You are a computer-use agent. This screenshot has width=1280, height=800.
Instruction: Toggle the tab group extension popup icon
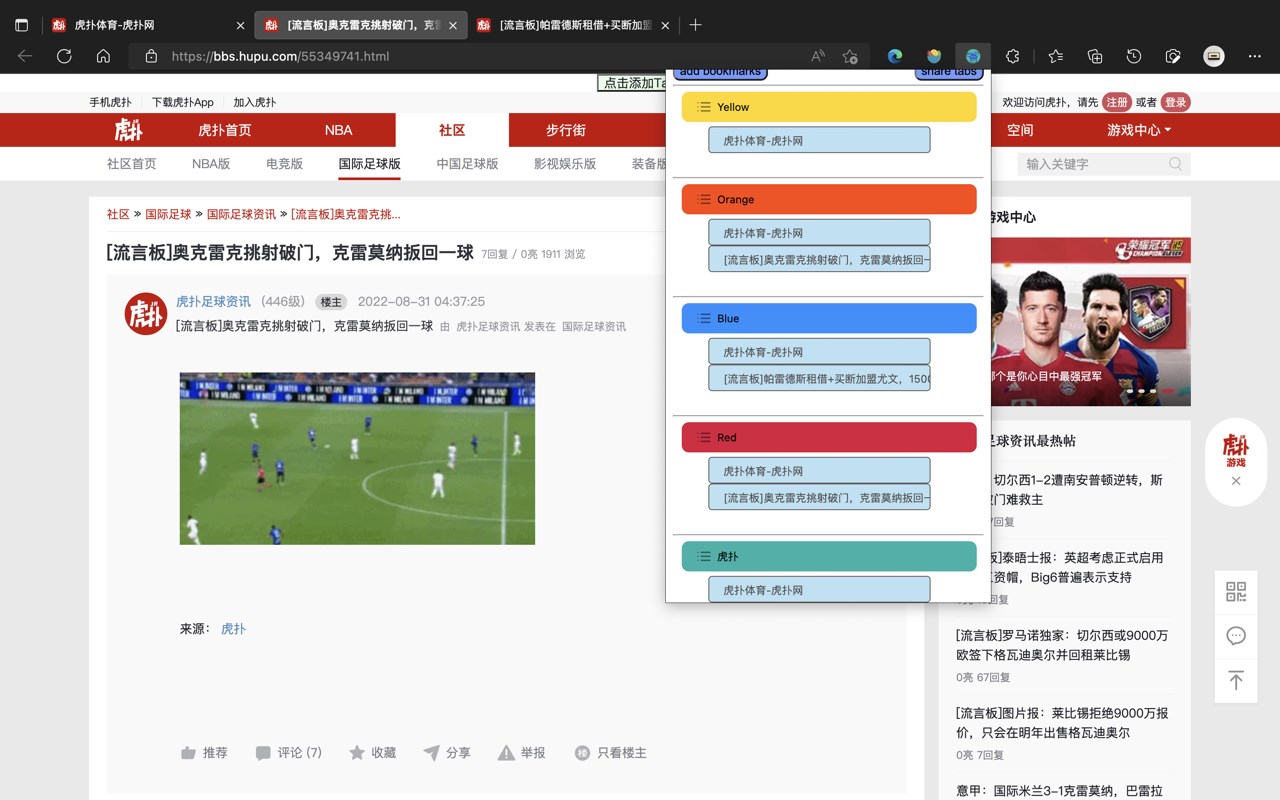[973, 56]
